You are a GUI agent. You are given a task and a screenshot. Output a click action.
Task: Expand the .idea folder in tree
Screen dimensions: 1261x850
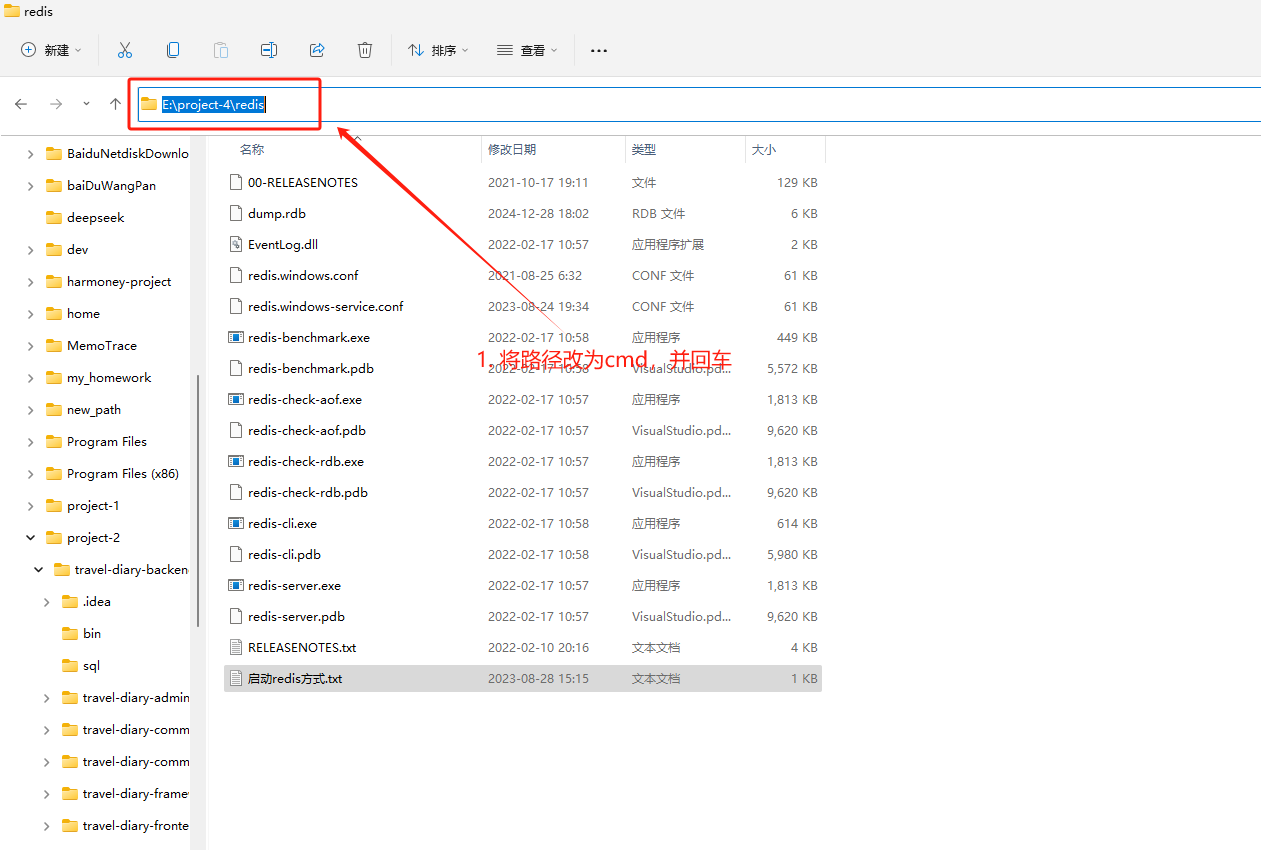47,601
